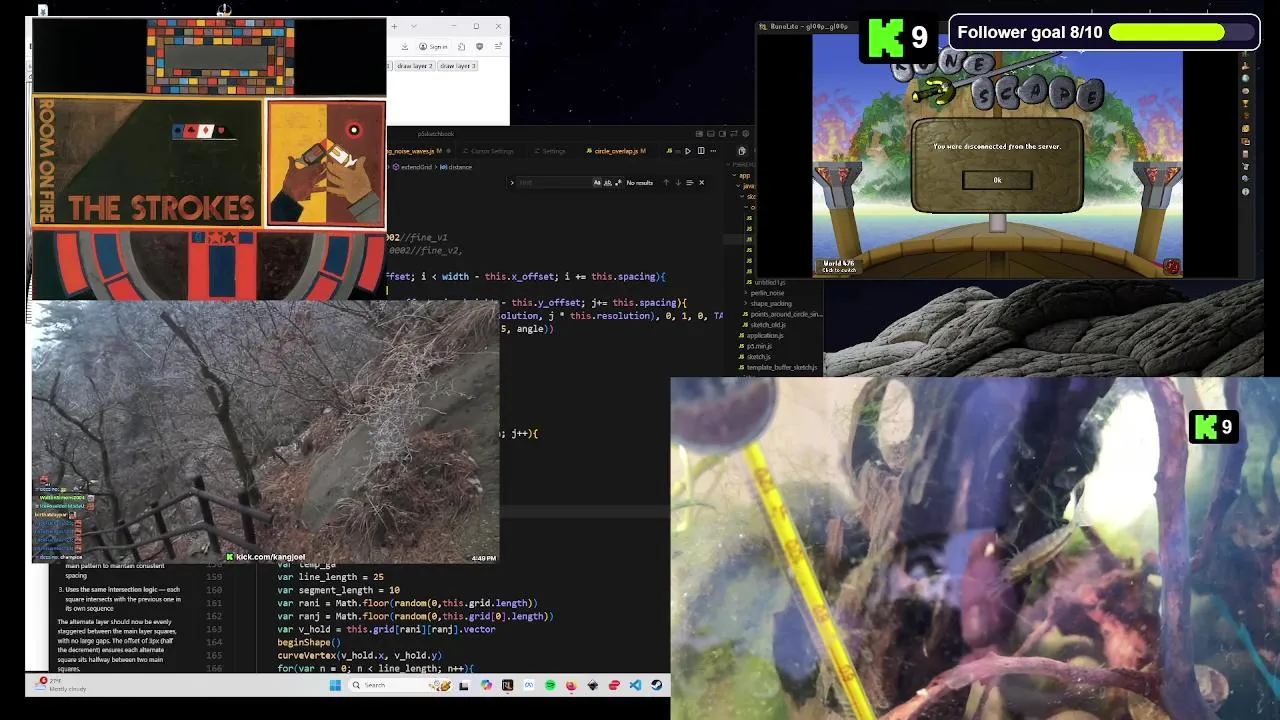
Task: Open Task View on the taskbar
Action: 463,685
